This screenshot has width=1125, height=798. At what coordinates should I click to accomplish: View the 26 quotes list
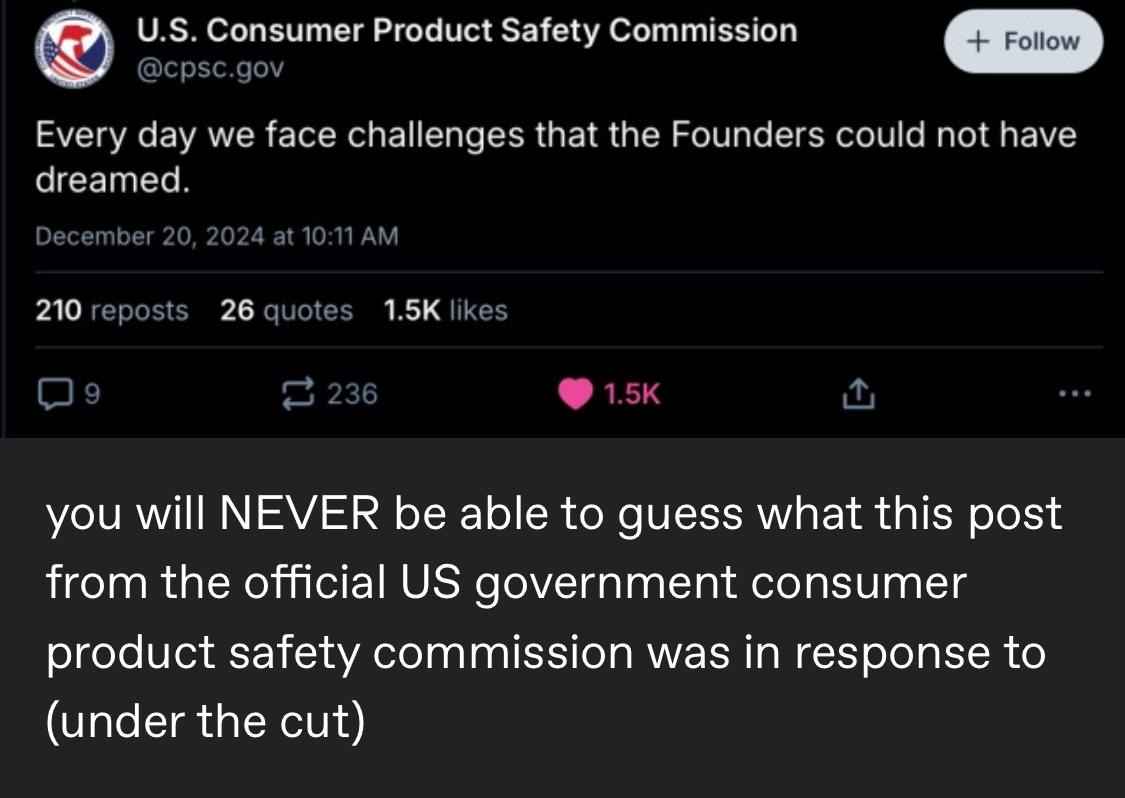coord(286,310)
